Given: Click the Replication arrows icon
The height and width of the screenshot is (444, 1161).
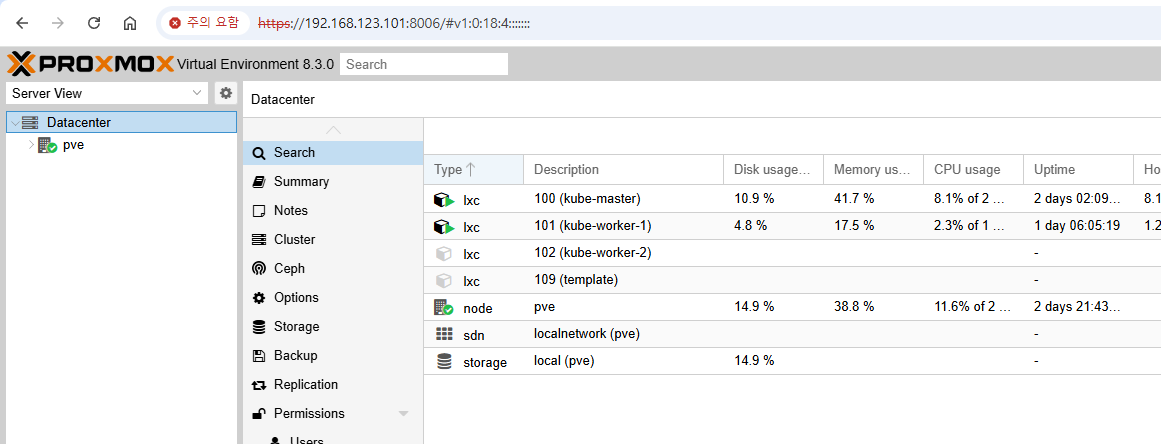Looking at the screenshot, I should click(258, 385).
